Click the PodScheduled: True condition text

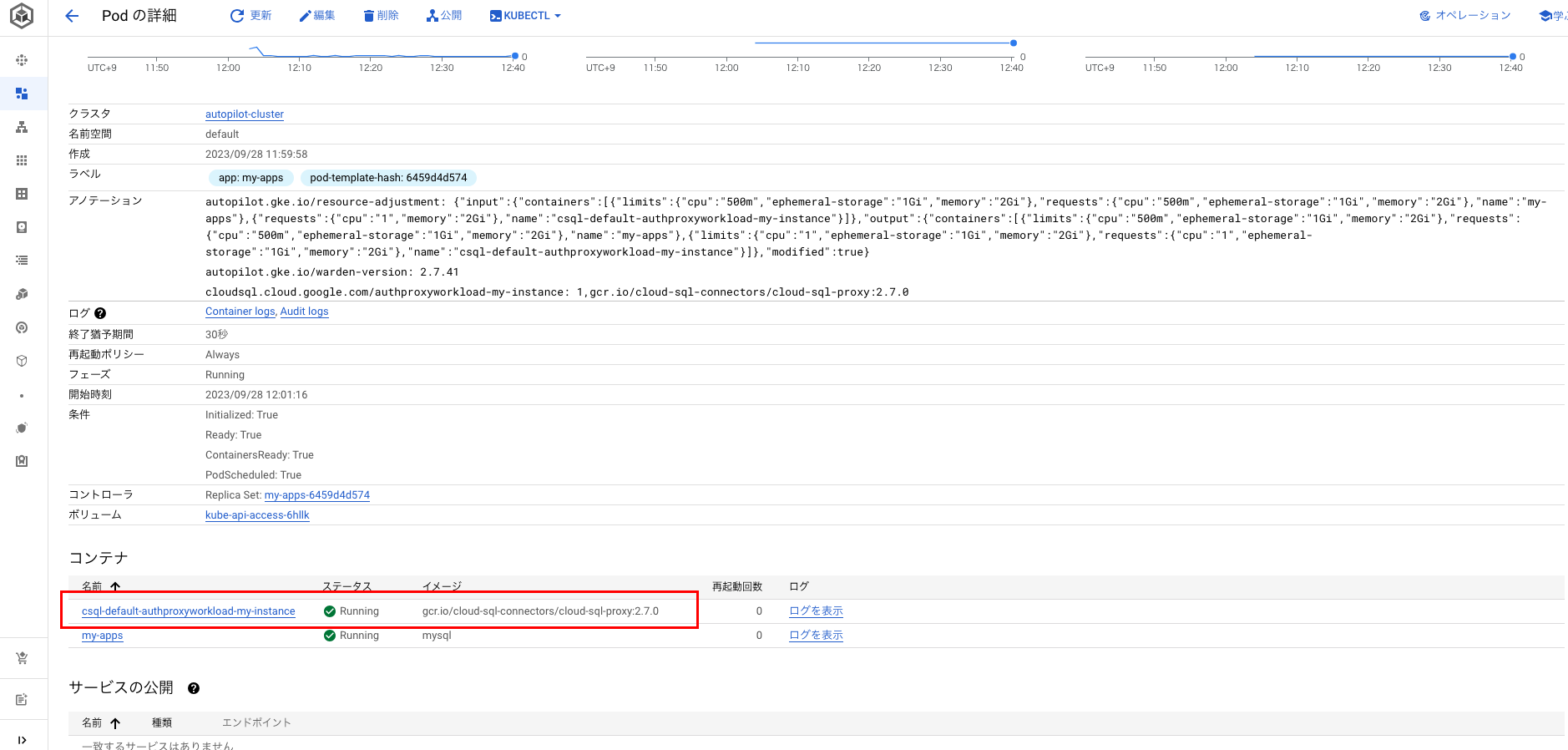[x=253, y=475]
